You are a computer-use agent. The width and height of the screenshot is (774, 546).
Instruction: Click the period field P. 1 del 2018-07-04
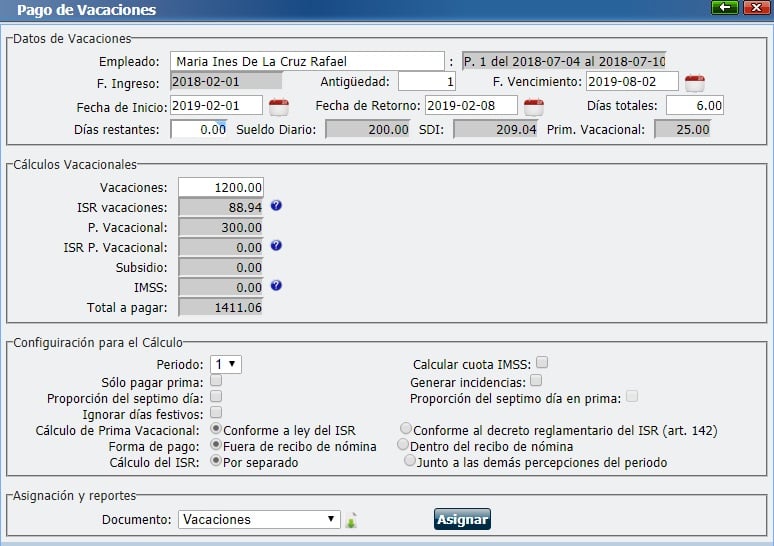click(564, 61)
